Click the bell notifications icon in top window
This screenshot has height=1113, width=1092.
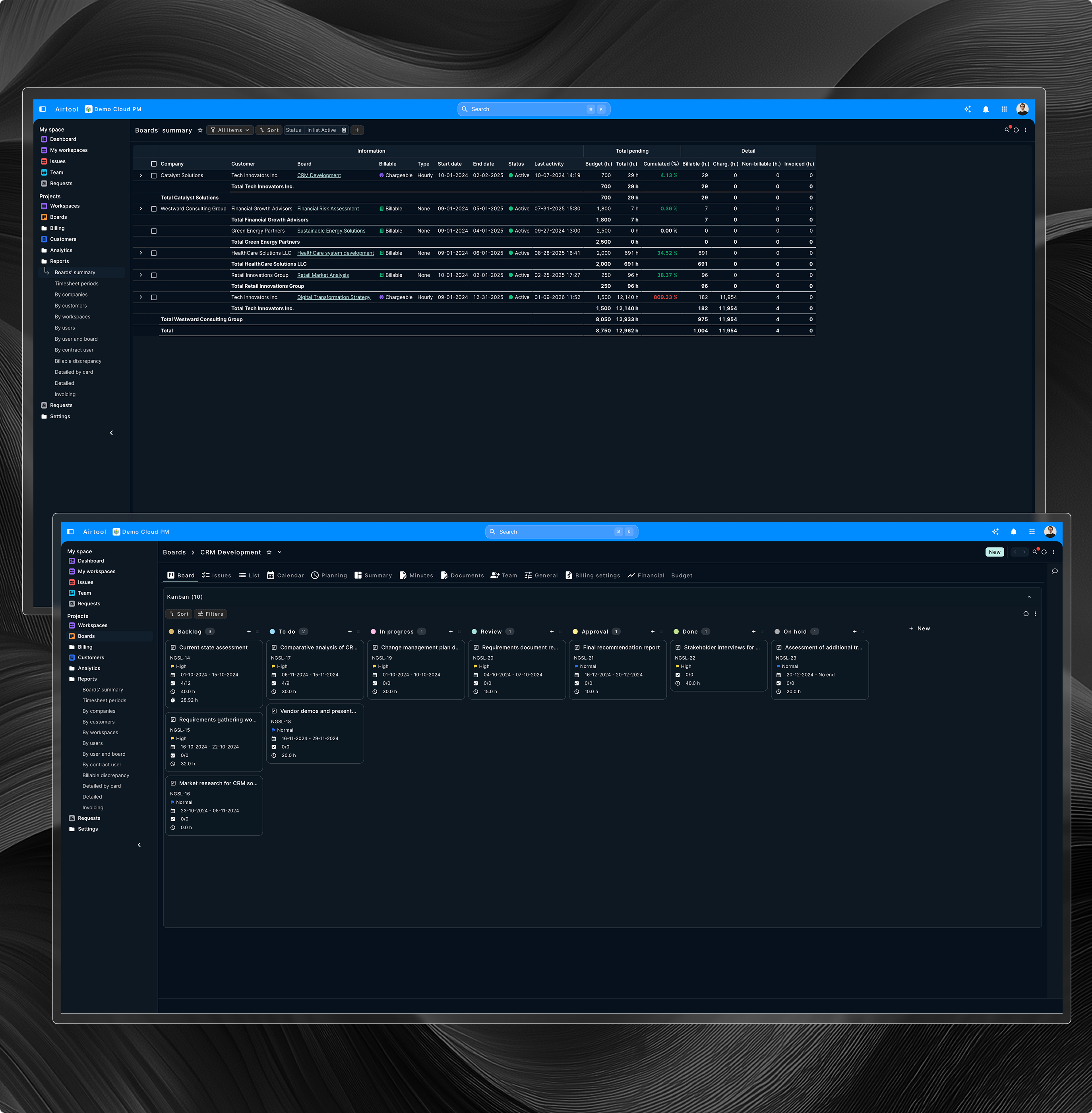pos(986,109)
